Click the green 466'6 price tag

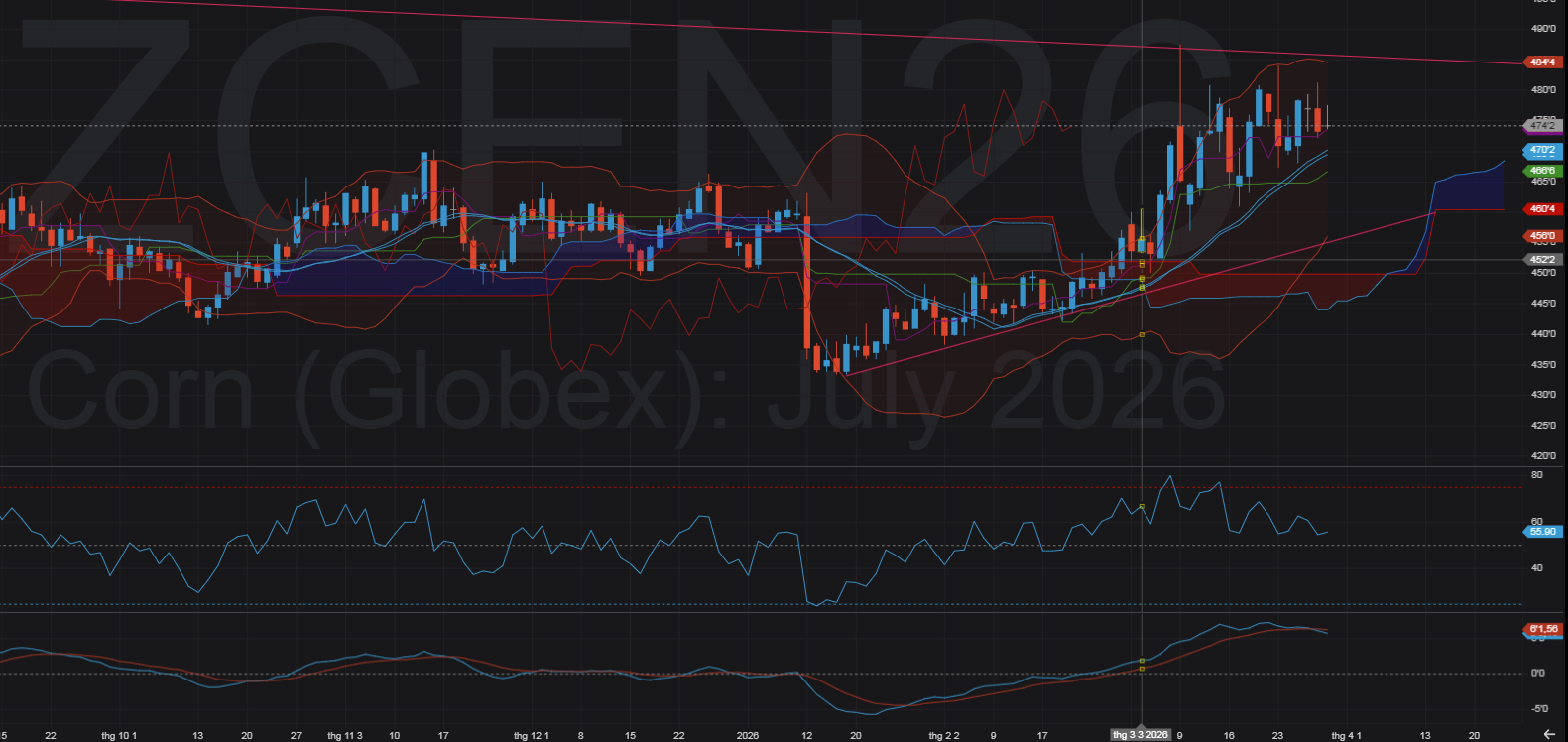click(x=1542, y=171)
